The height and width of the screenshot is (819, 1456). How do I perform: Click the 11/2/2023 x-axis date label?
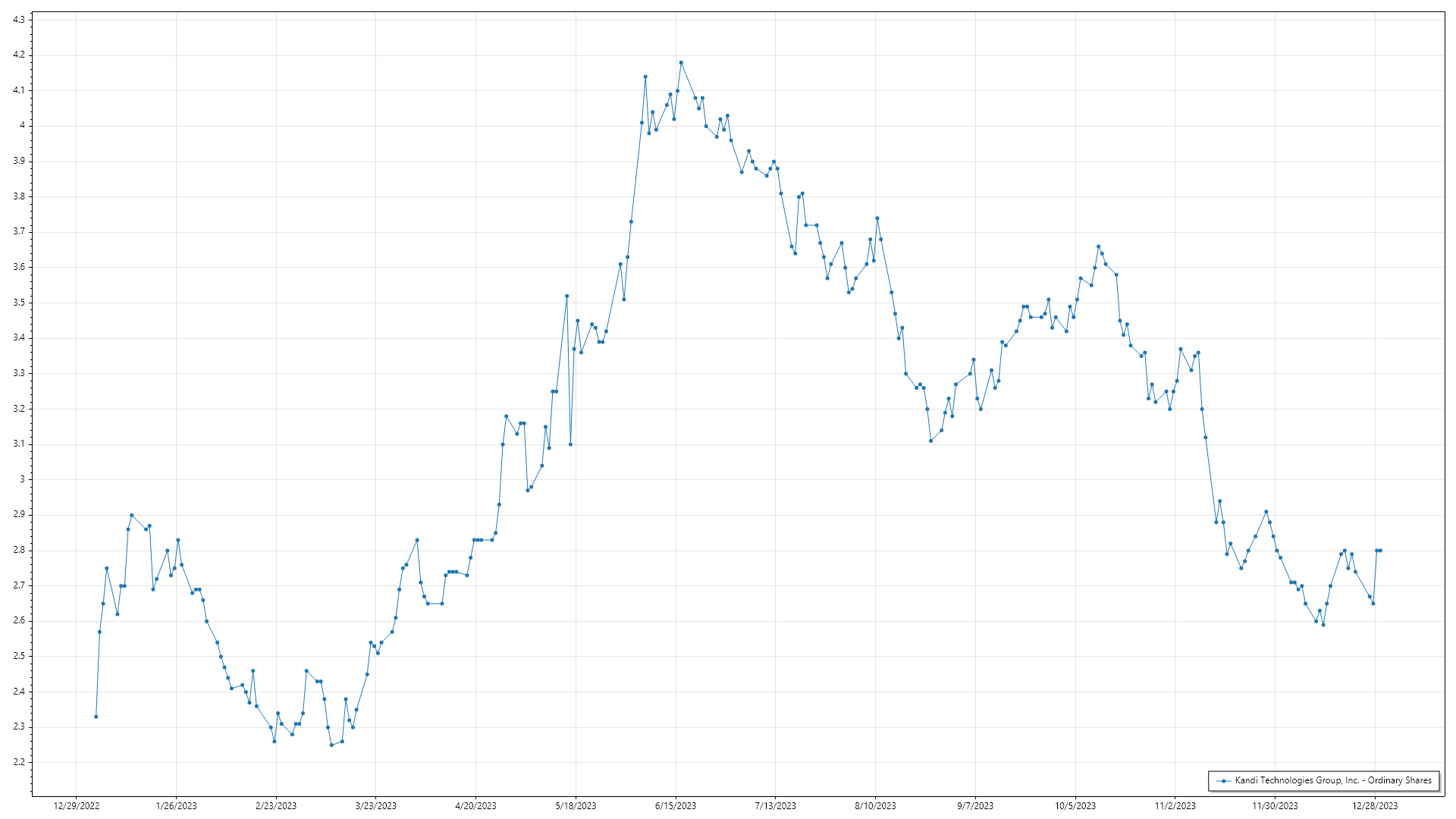(1175, 806)
